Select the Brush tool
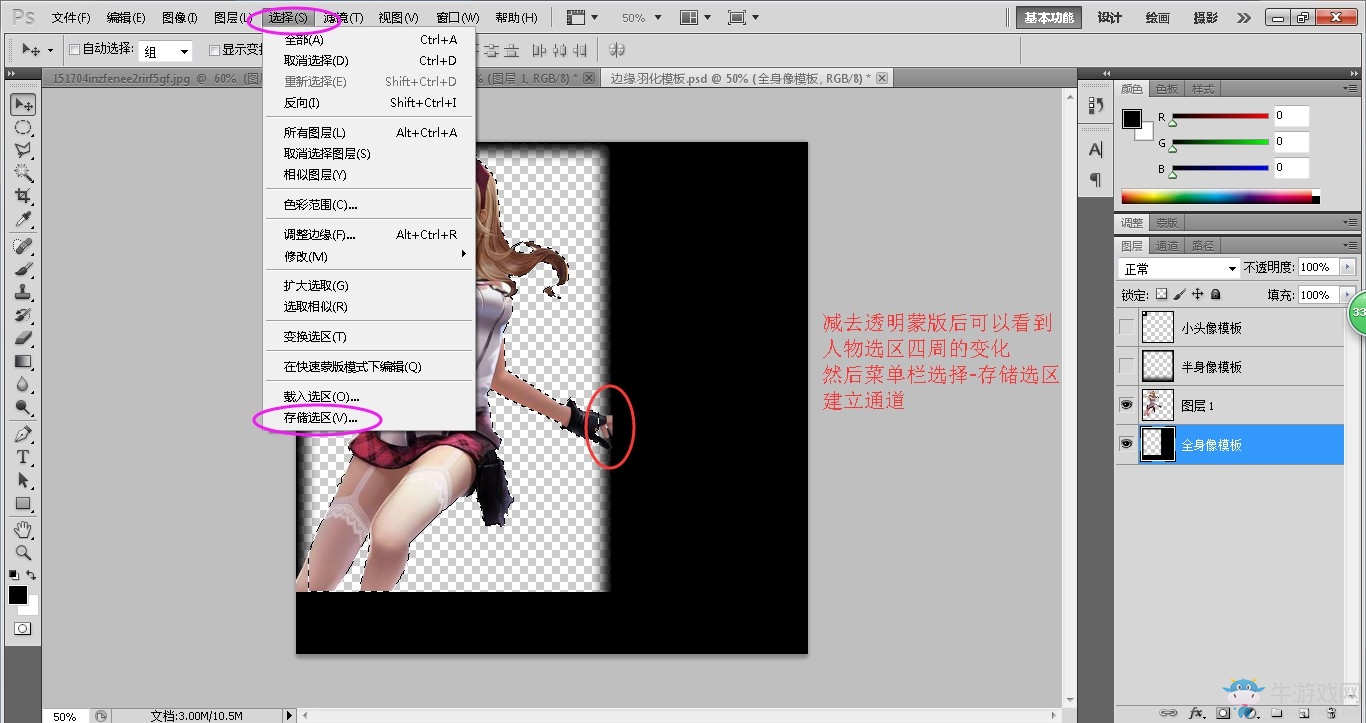Screen dimensions: 1366x723 (x=23, y=269)
